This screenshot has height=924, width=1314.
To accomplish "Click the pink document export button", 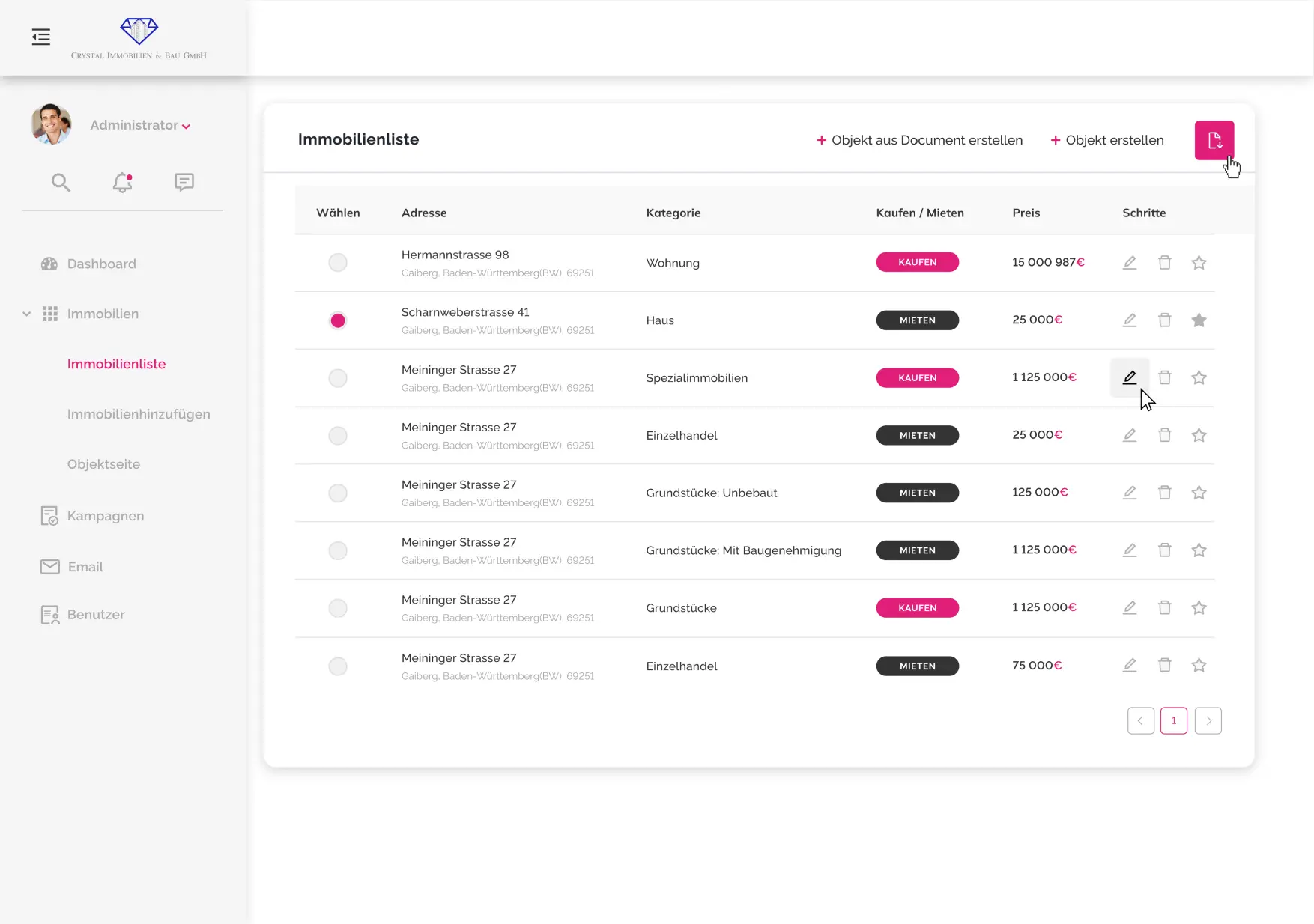I will [x=1214, y=140].
